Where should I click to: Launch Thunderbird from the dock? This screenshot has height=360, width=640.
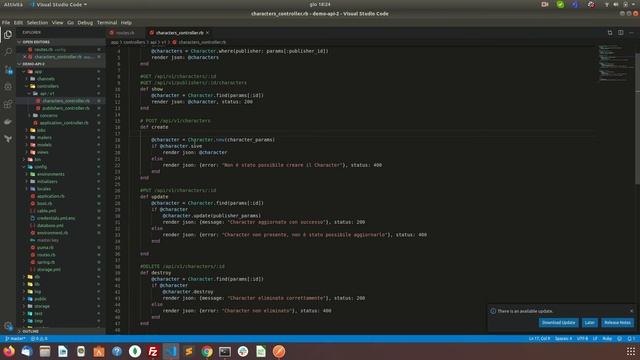point(27,351)
